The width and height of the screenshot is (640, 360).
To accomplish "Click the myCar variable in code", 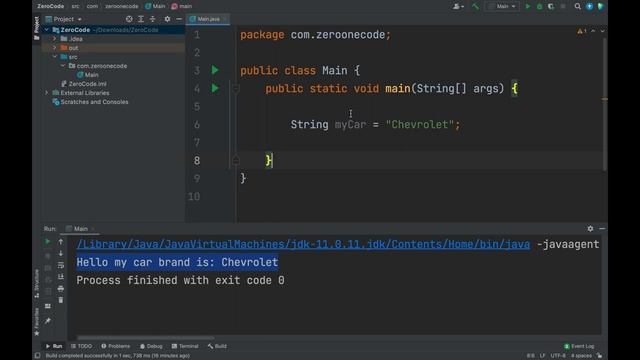I will (x=350, y=124).
